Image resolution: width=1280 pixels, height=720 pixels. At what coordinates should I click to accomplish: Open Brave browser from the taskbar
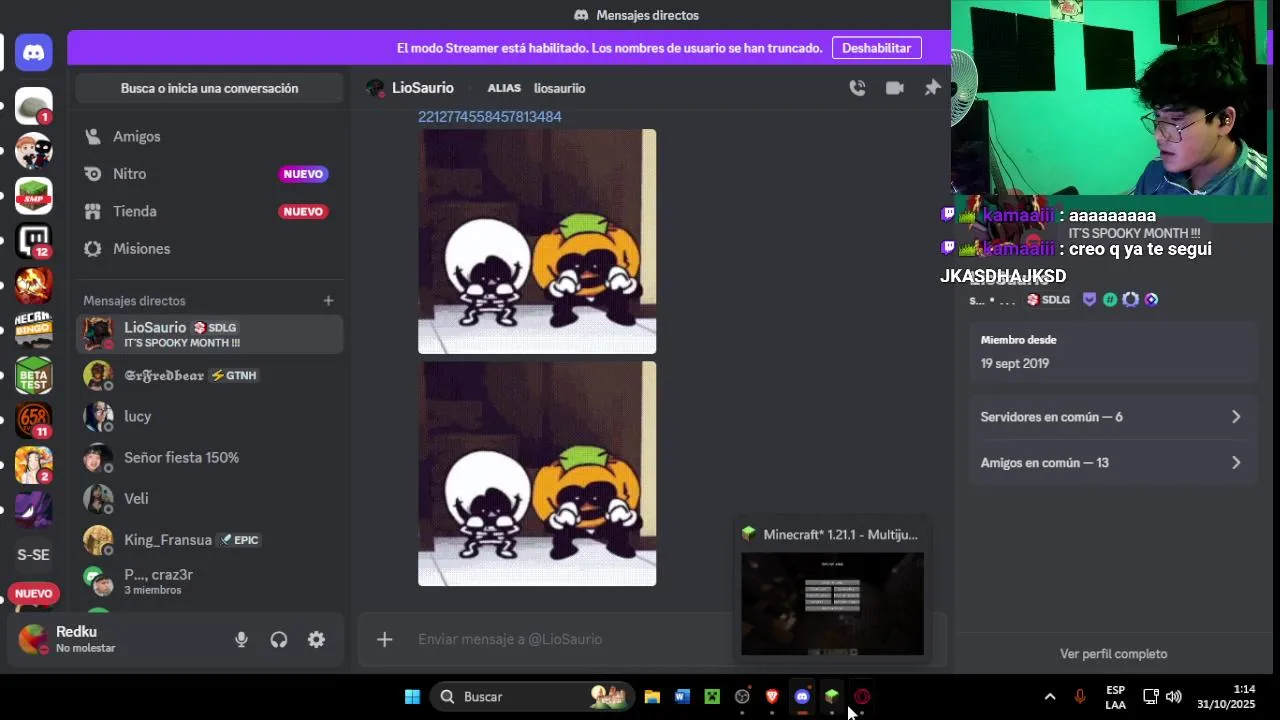[x=772, y=696]
